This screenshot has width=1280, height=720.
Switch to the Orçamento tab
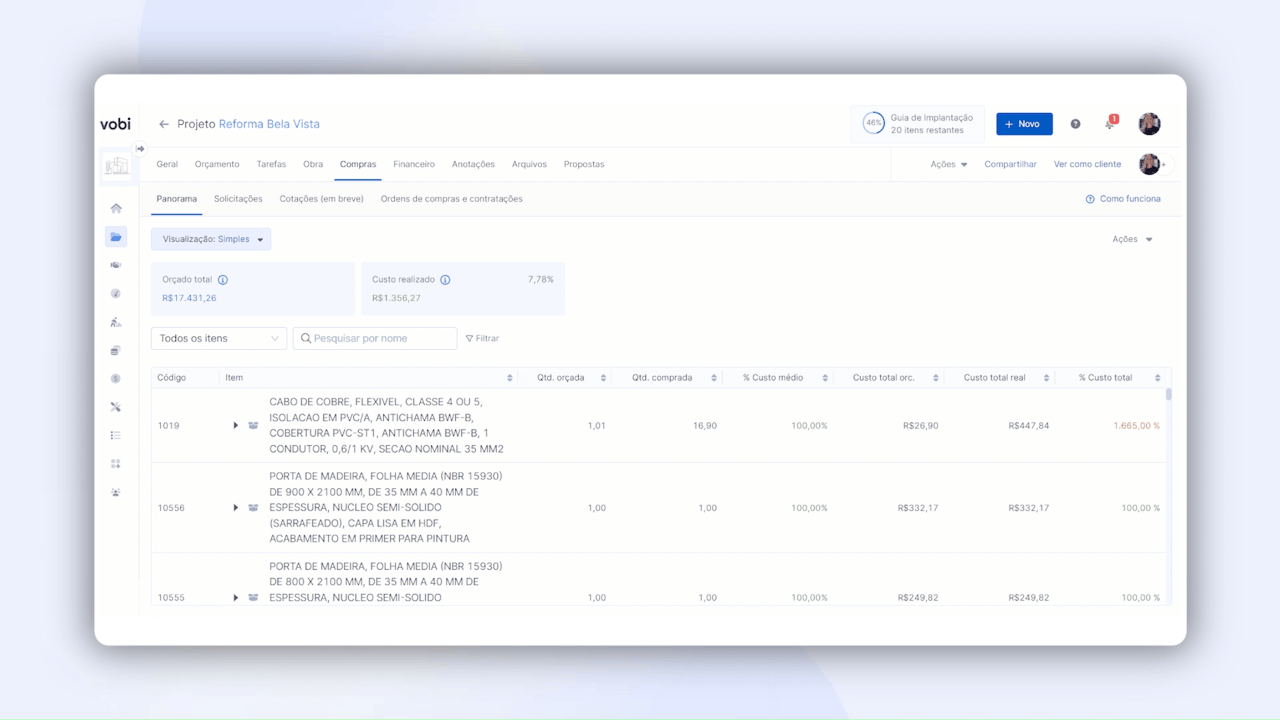click(x=217, y=164)
